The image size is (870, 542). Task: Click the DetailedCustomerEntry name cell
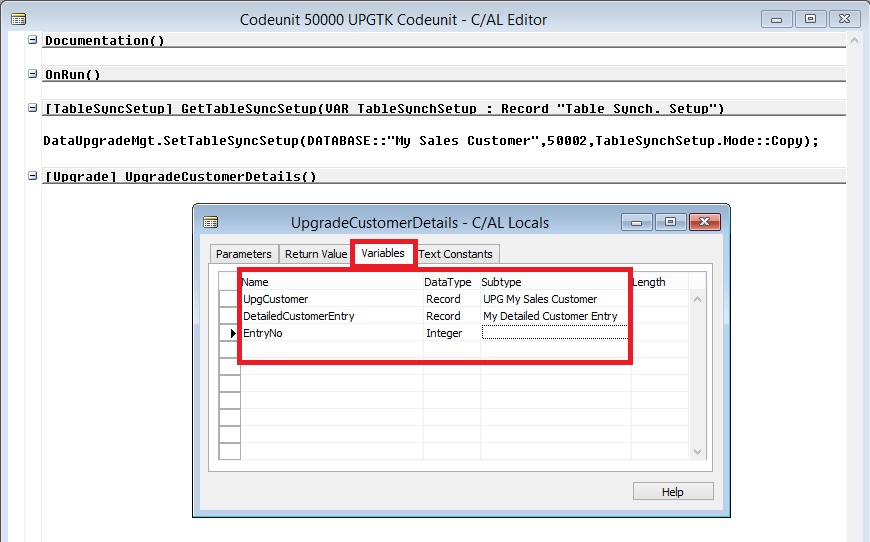pyautogui.click(x=330, y=316)
